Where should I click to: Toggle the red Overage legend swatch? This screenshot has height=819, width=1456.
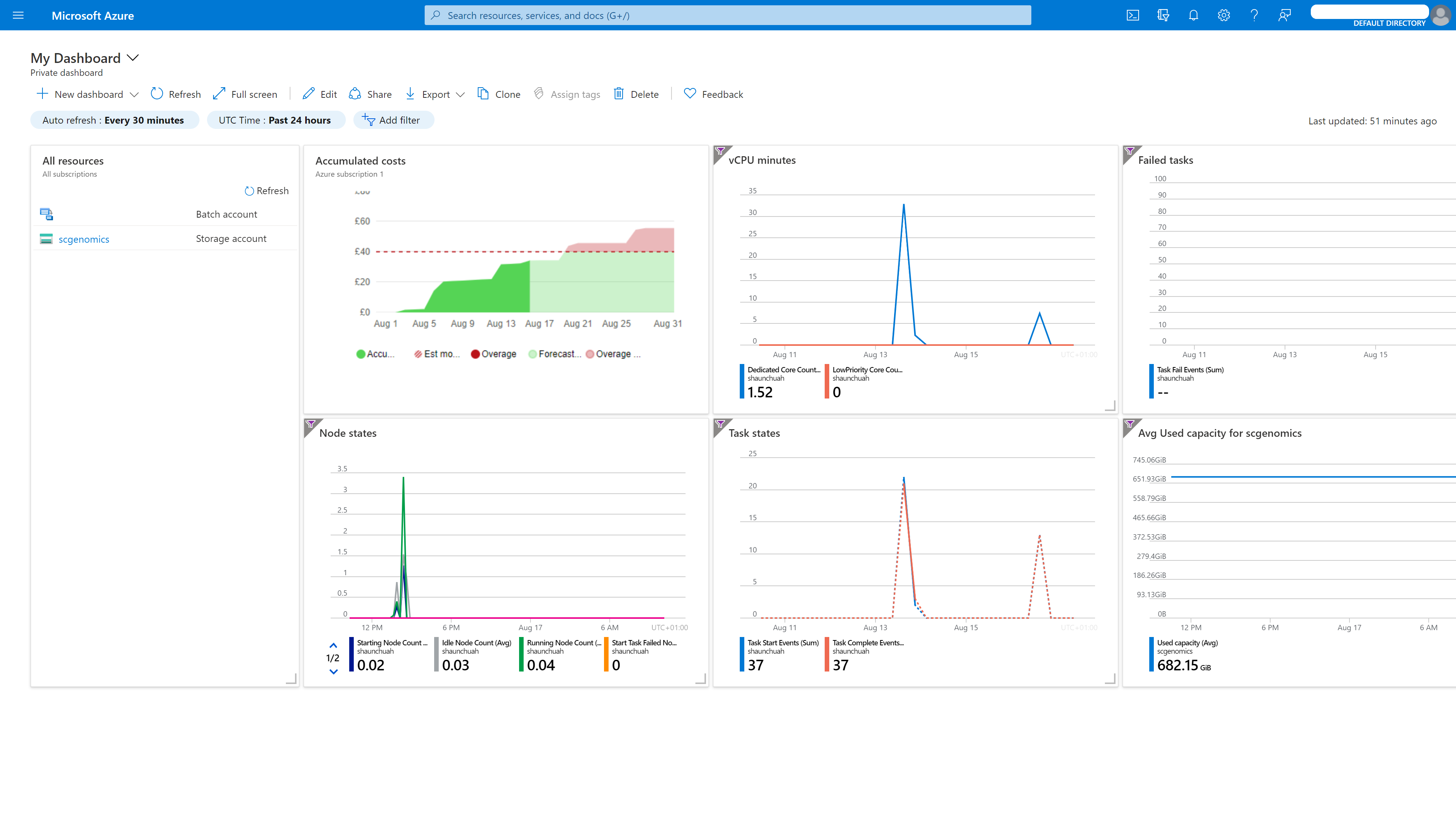[475, 355]
